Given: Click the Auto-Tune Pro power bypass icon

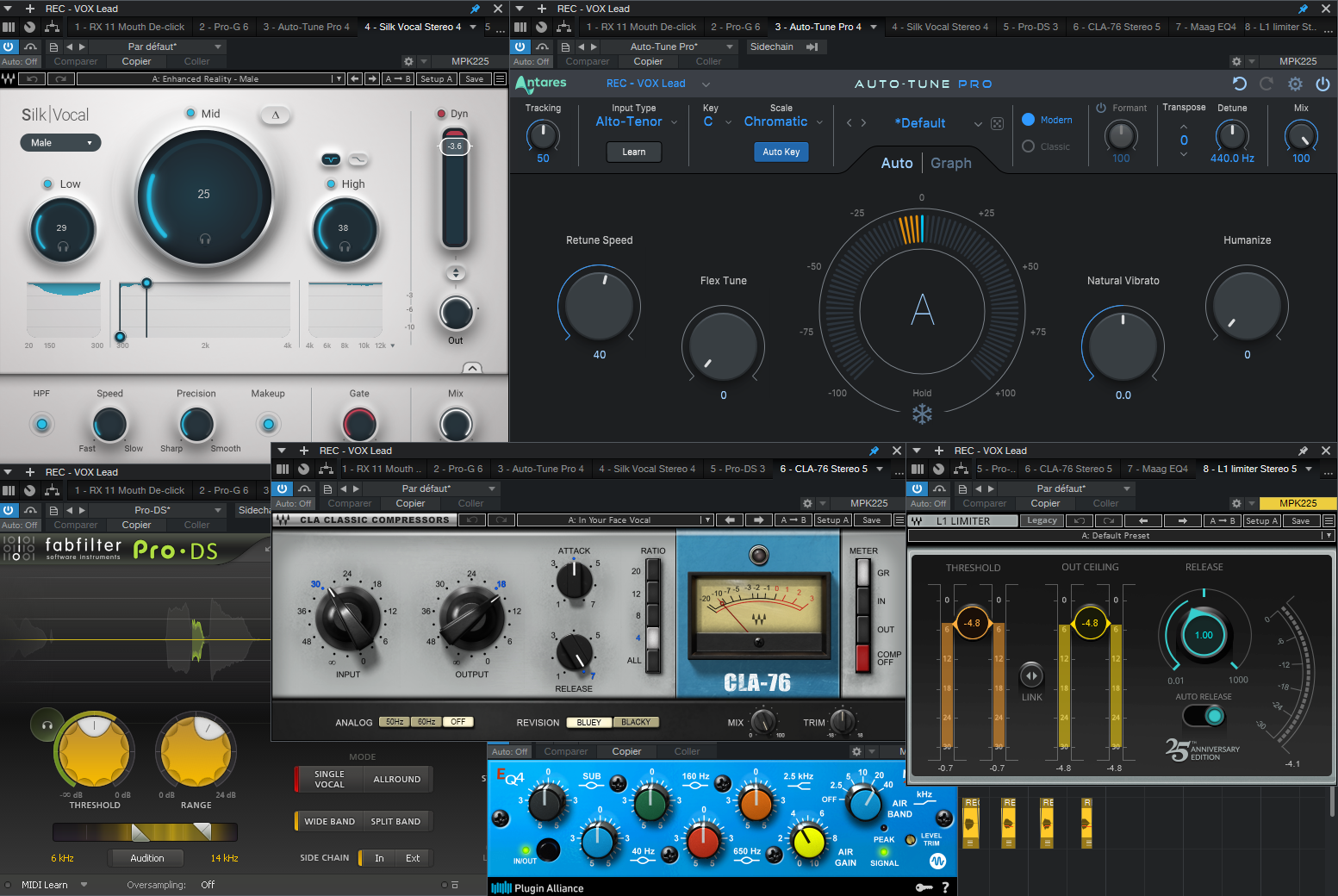Looking at the screenshot, I should coord(1322,84).
